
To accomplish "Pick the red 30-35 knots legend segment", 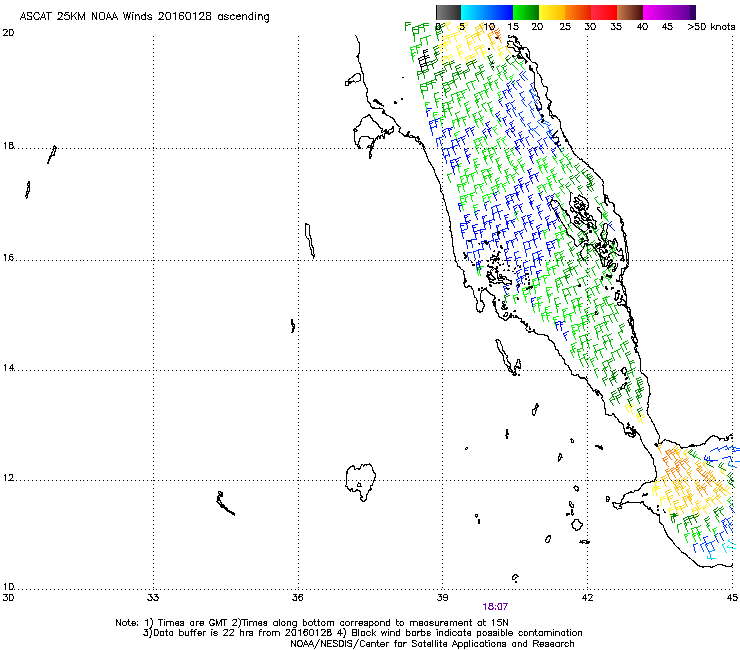I will pyautogui.click(x=604, y=12).
